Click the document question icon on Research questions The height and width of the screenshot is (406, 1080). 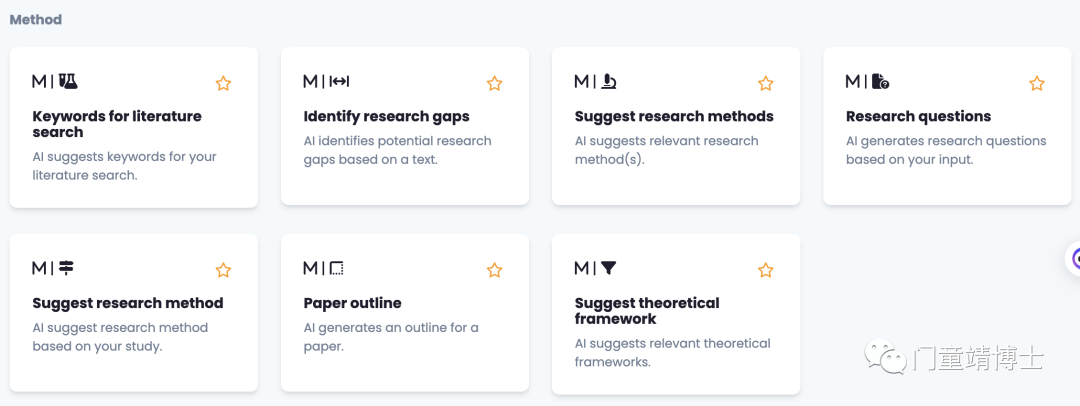click(x=881, y=81)
